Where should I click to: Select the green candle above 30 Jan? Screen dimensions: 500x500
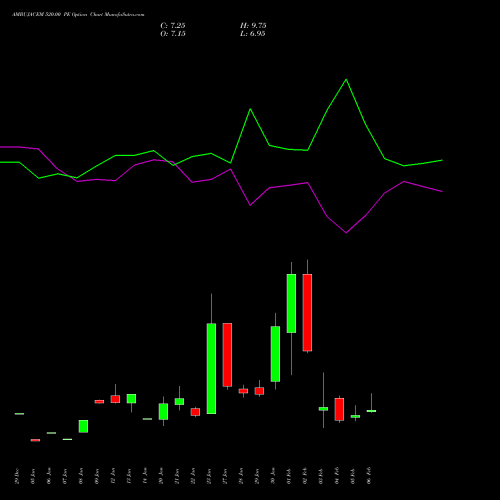[275, 354]
